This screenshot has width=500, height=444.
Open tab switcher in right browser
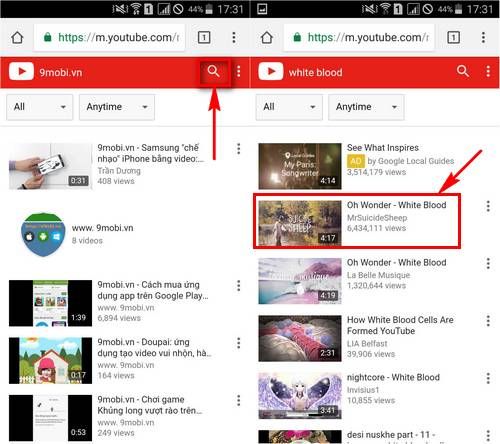click(x=453, y=37)
